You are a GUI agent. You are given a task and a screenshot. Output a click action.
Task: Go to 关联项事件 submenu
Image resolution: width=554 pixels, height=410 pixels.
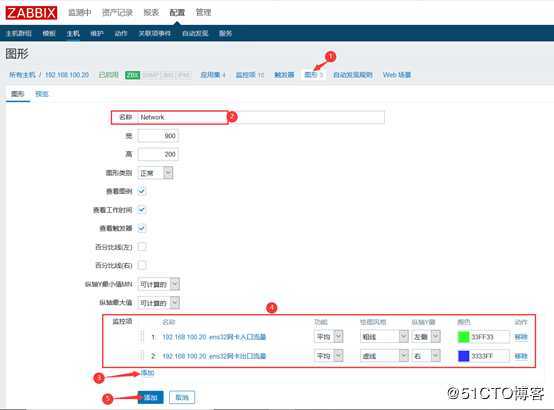154,33
